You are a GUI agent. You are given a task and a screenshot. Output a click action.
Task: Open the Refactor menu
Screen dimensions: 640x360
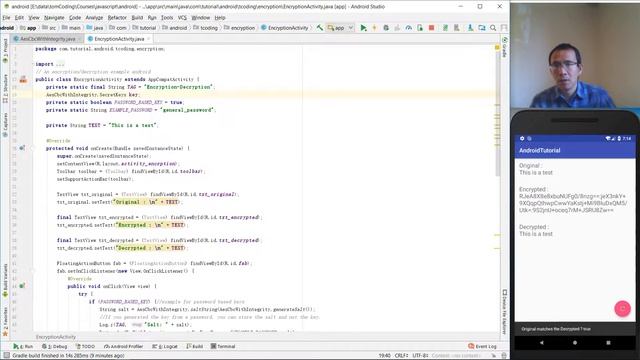(117, 18)
